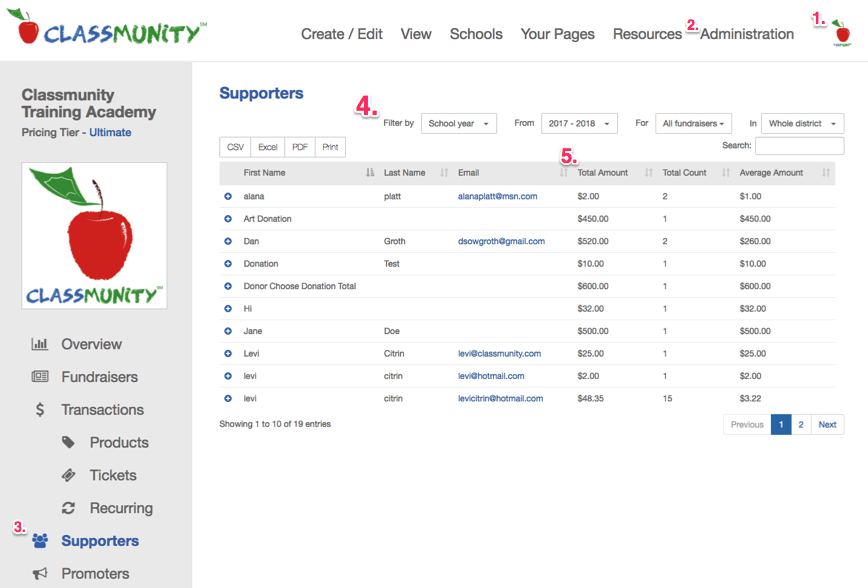Image resolution: width=868 pixels, height=588 pixels.
Task: Open the Create / Edit menu
Action: pos(342,34)
